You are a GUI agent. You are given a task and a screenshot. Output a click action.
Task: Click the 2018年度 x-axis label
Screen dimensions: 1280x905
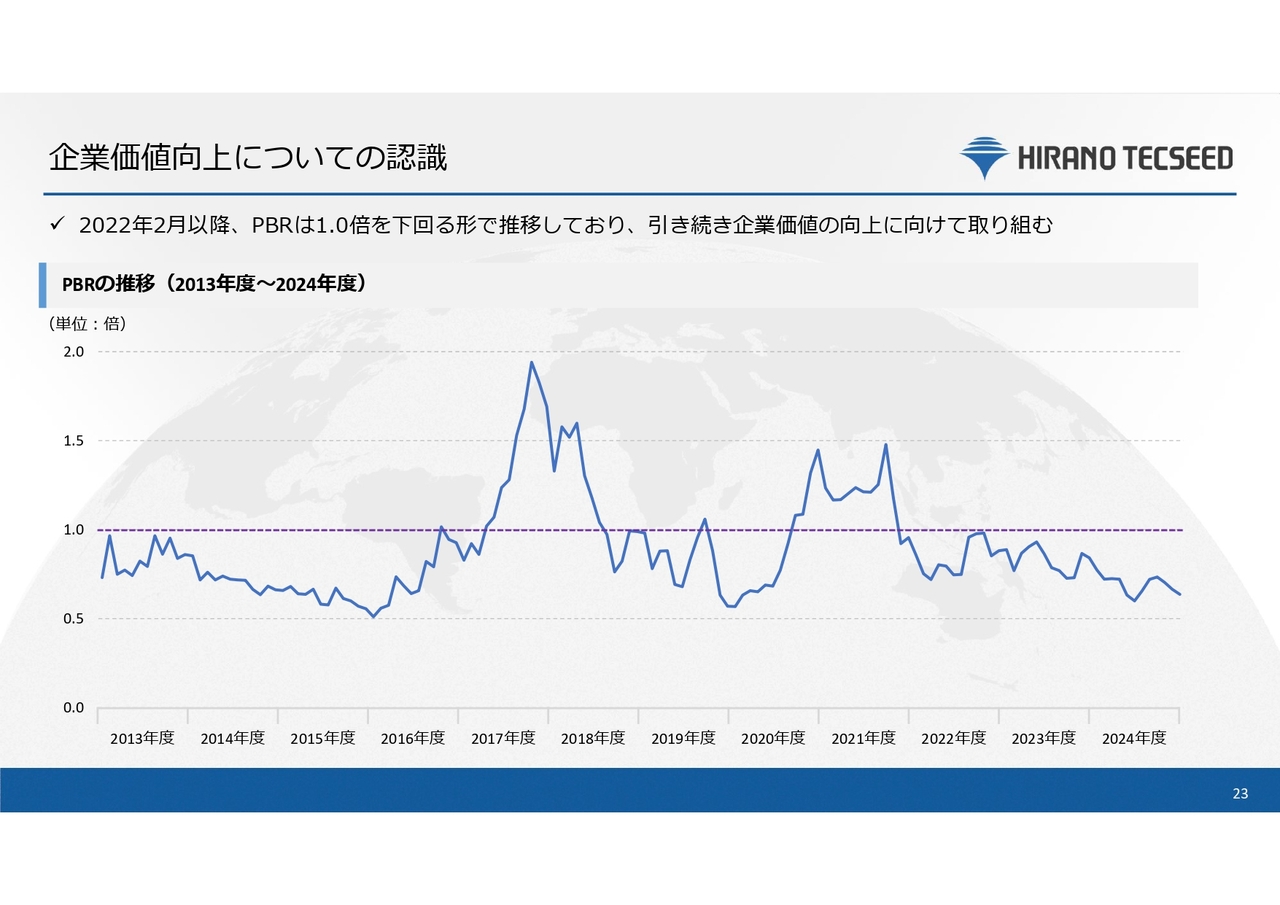(x=593, y=738)
